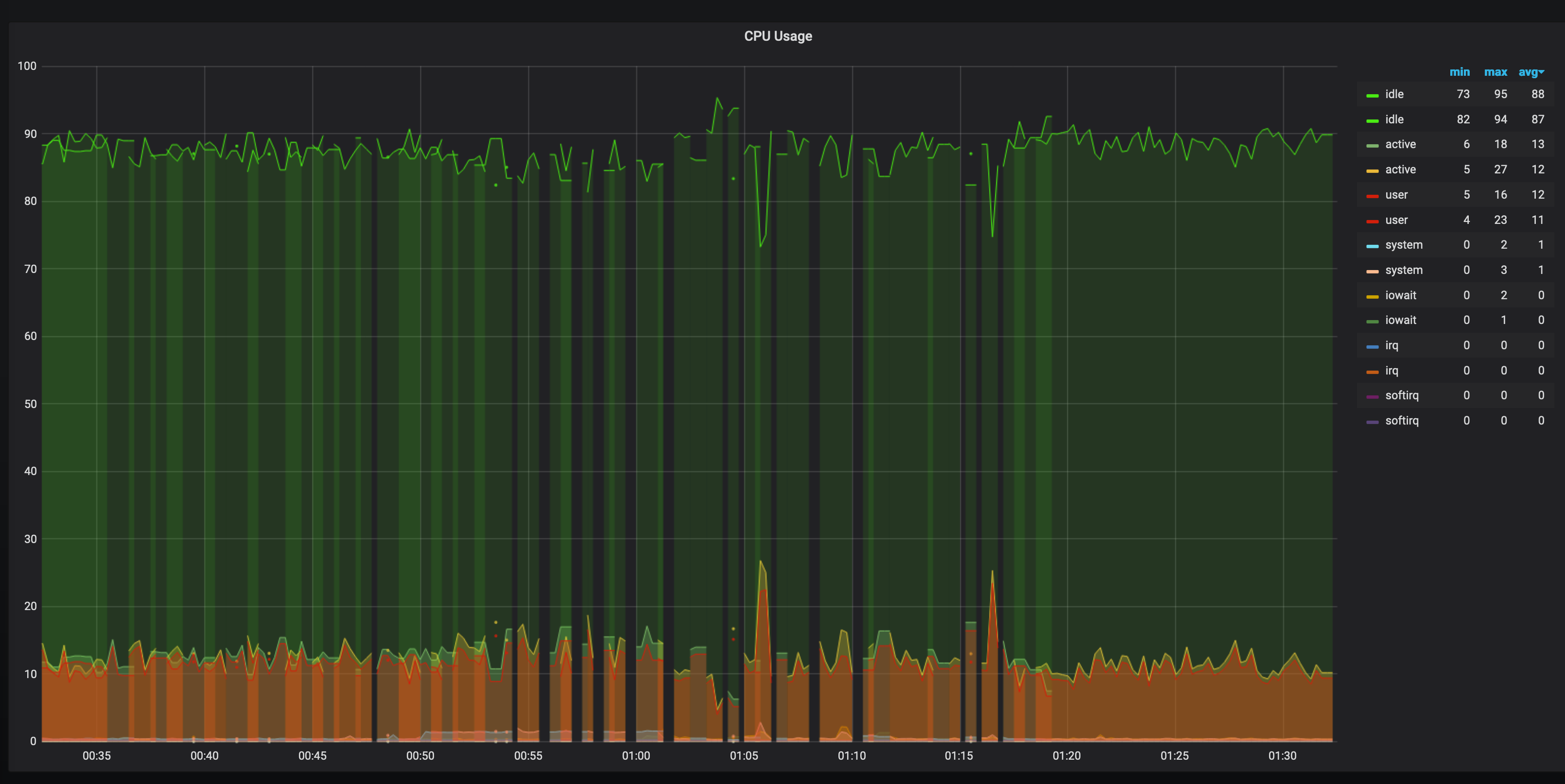Sort legend by the min column header
Image resolution: width=1565 pixels, height=784 pixels.
(x=1459, y=72)
